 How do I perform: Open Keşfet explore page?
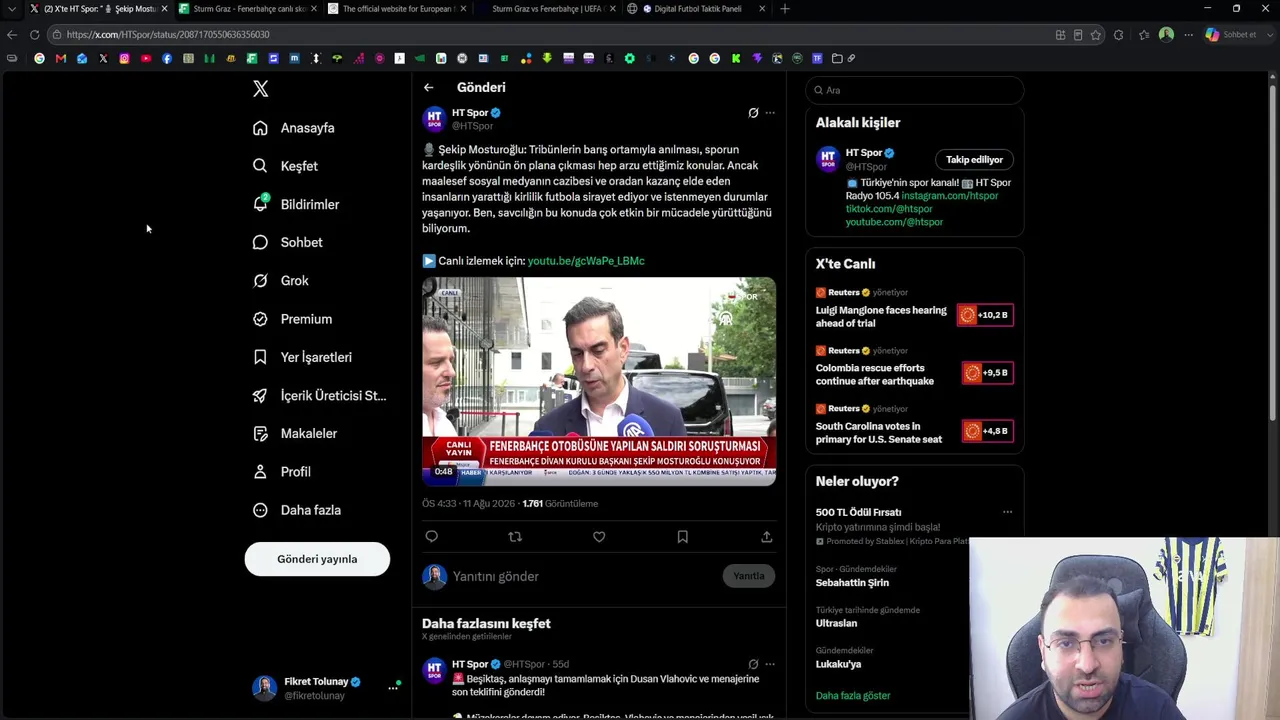point(285,166)
